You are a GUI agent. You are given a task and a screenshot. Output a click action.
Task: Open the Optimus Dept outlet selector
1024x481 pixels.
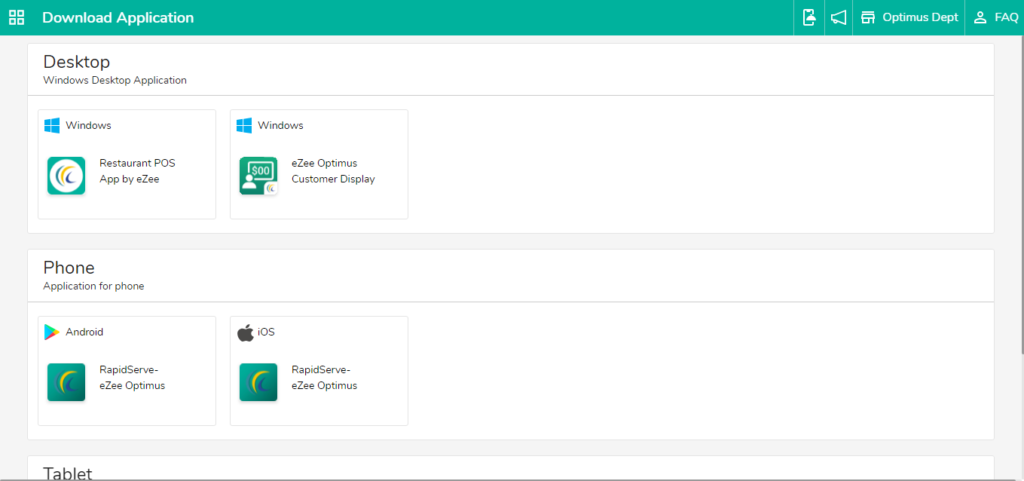909,18
